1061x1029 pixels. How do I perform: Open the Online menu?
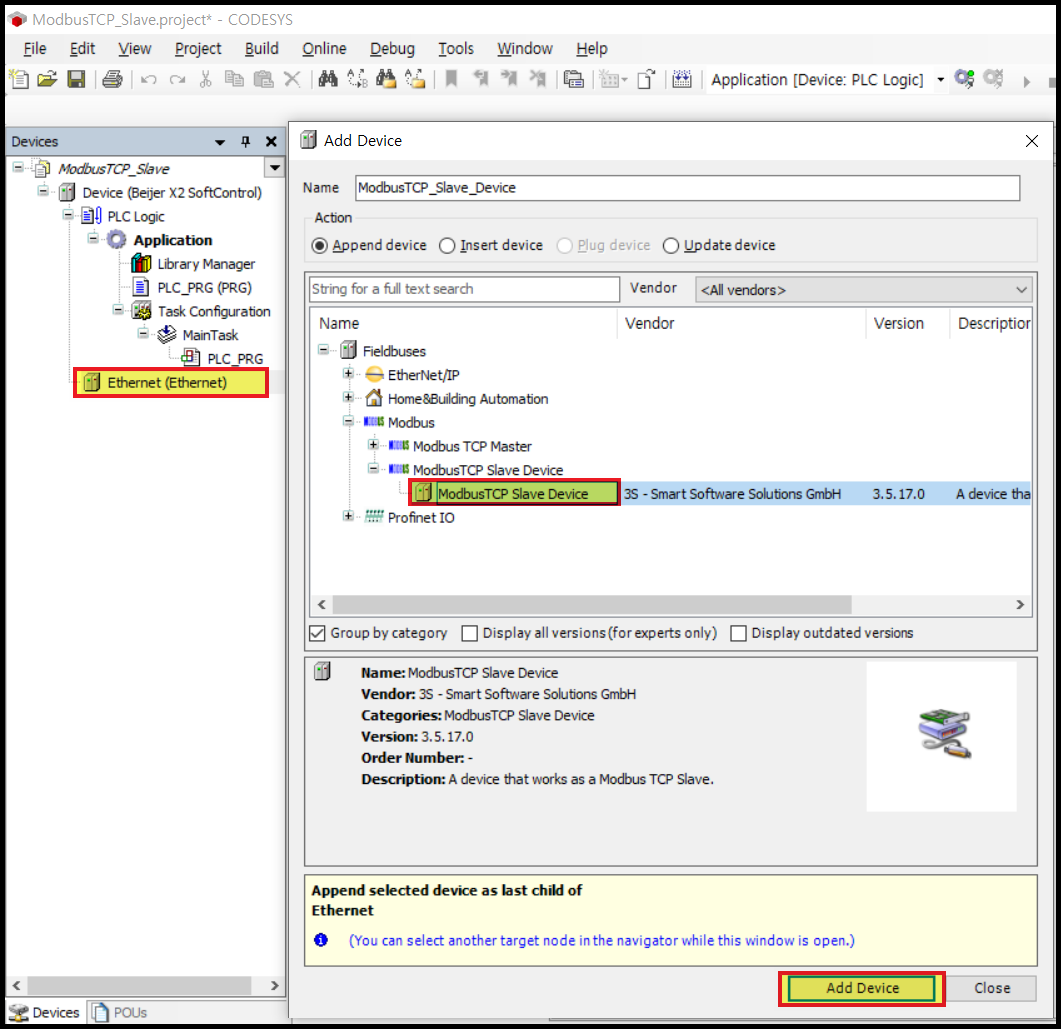pyautogui.click(x=324, y=49)
